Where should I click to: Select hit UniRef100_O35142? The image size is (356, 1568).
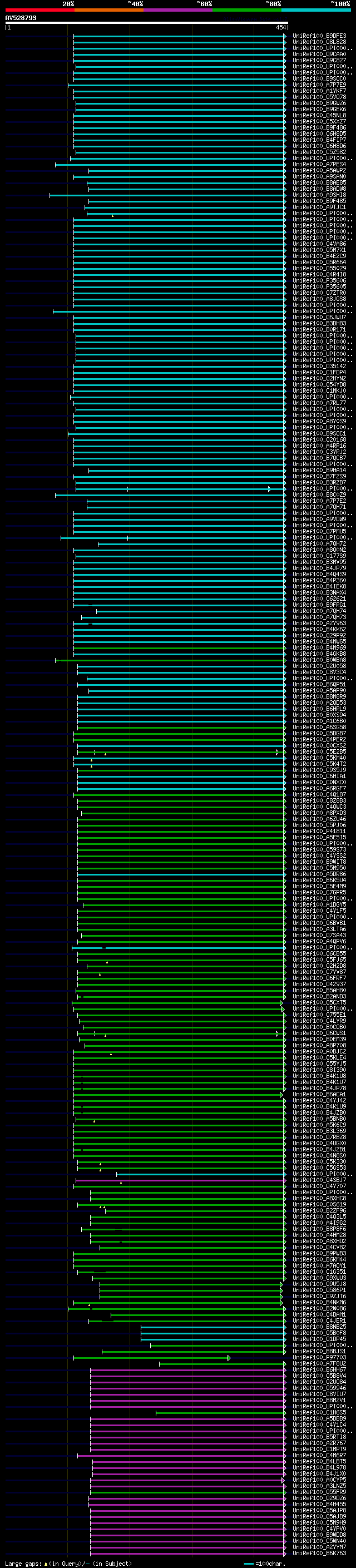pyautogui.click(x=319, y=367)
